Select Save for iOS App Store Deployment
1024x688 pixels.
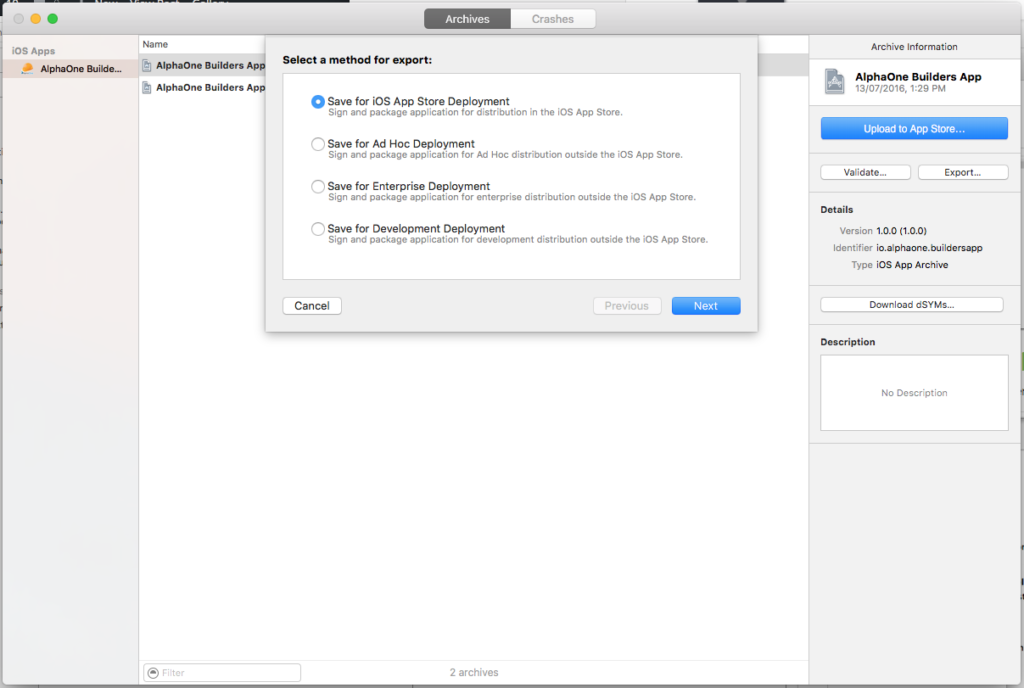[317, 102]
